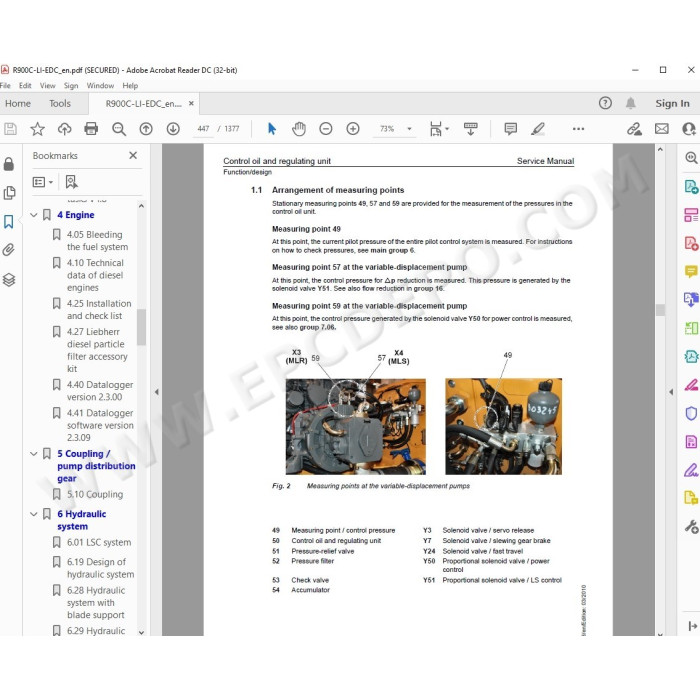700x700 pixels.
Task: Open Export PDF tool in right pane
Action: pyautogui.click(x=691, y=187)
